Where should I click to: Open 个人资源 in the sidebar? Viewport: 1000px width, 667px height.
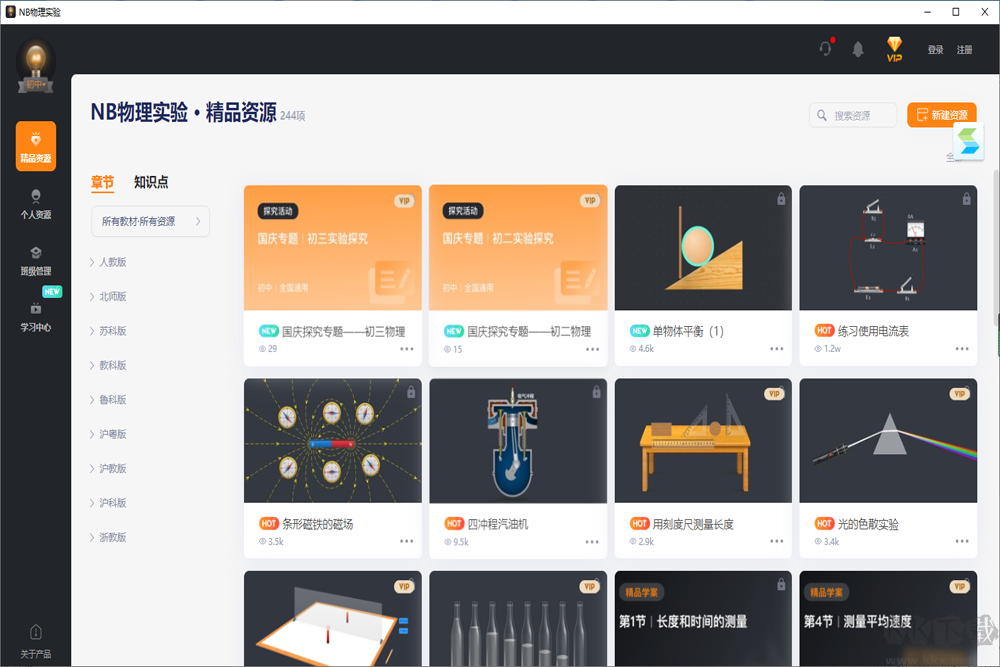point(35,203)
